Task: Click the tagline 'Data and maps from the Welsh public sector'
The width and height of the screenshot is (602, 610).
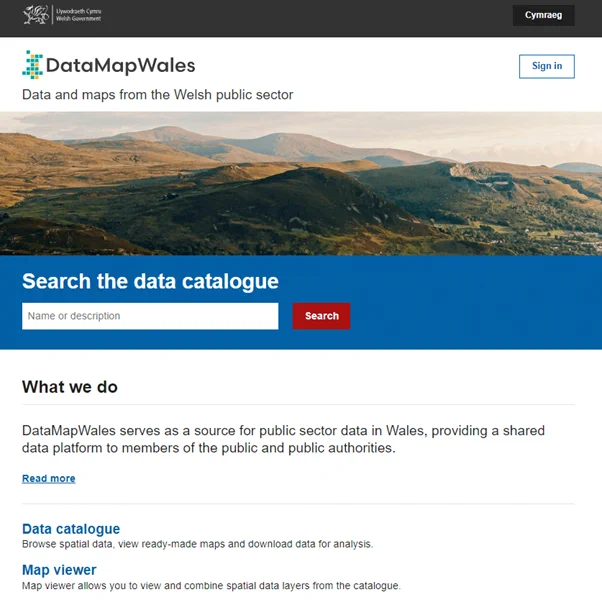Action: pyautogui.click(x=158, y=95)
